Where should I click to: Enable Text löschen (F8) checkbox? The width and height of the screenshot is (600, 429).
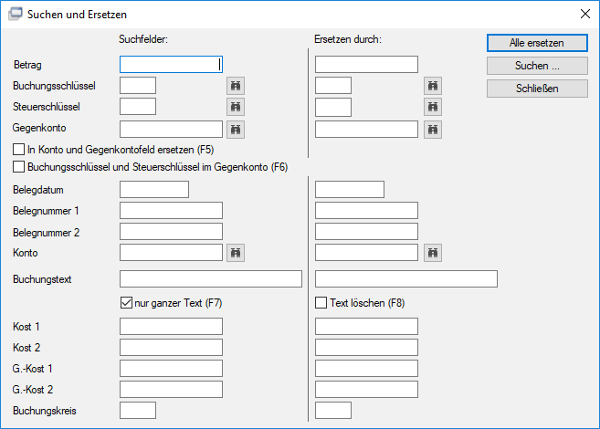pyautogui.click(x=321, y=303)
